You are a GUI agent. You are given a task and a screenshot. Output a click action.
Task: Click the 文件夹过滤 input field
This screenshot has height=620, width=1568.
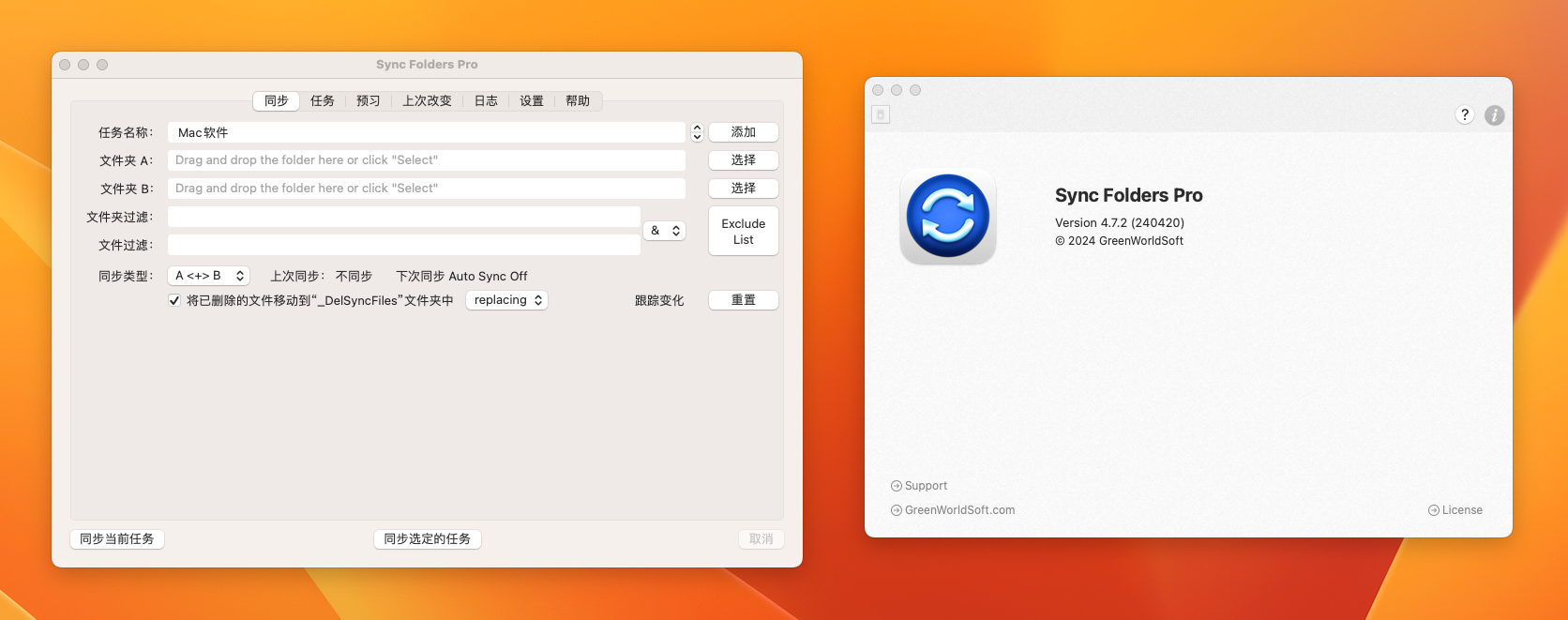[x=404, y=217]
